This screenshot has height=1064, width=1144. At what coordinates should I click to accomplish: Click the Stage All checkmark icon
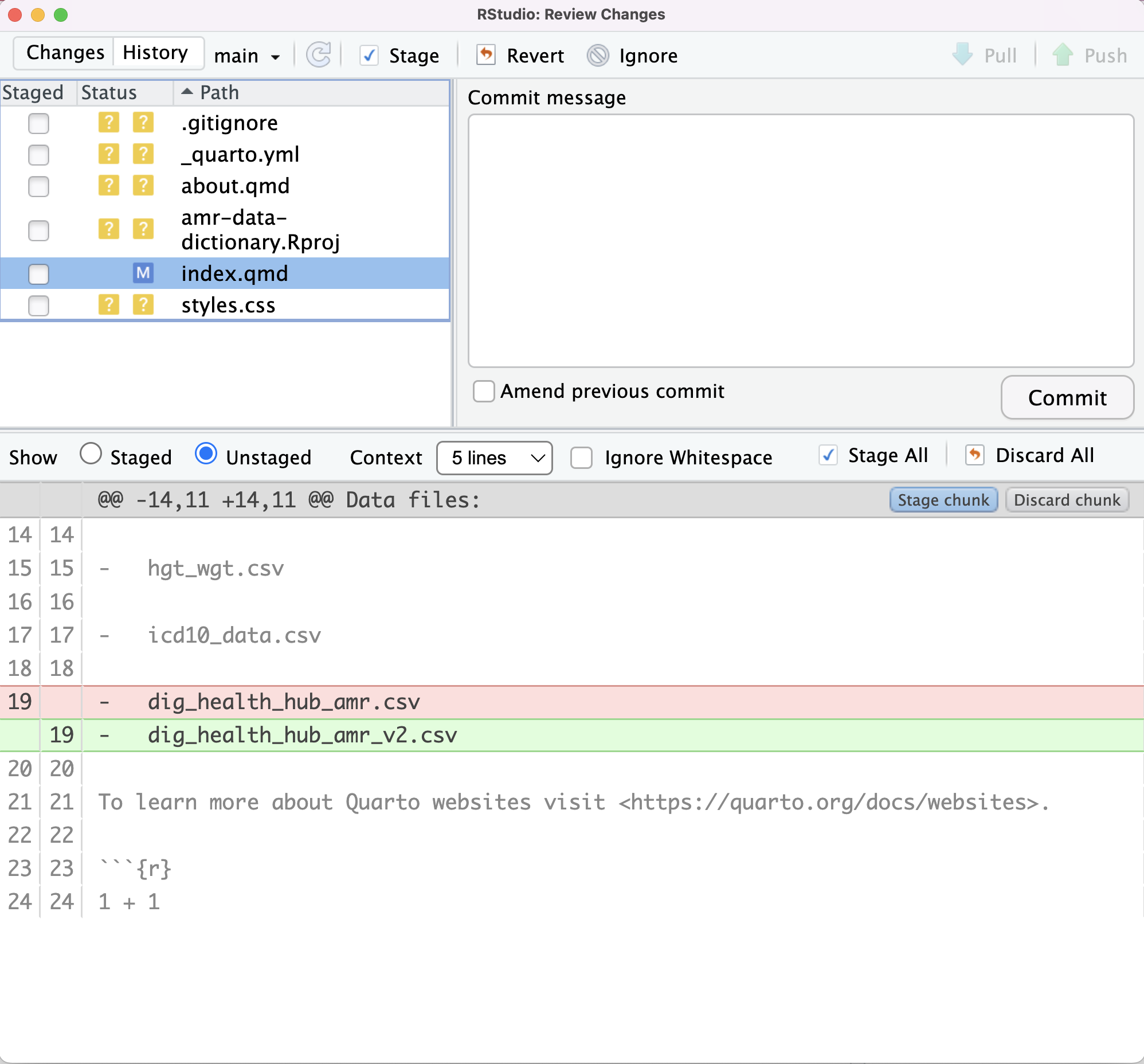coord(828,455)
